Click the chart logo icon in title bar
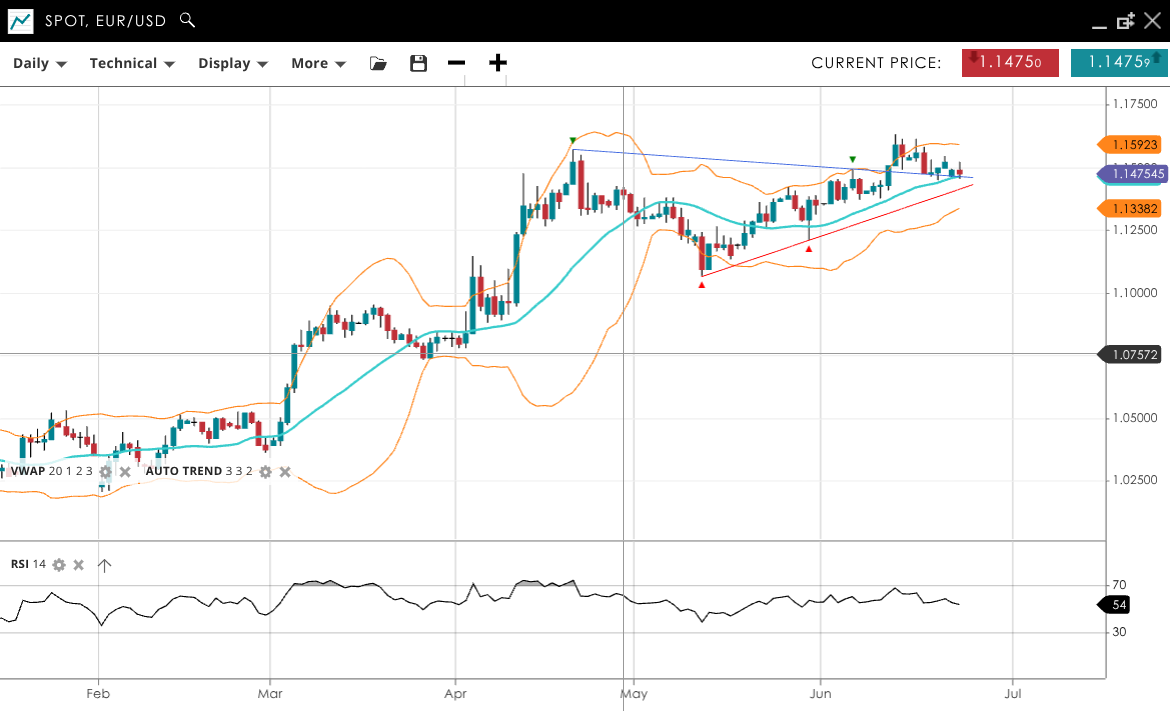Screen dimensions: 1170x711 [x=20, y=20]
